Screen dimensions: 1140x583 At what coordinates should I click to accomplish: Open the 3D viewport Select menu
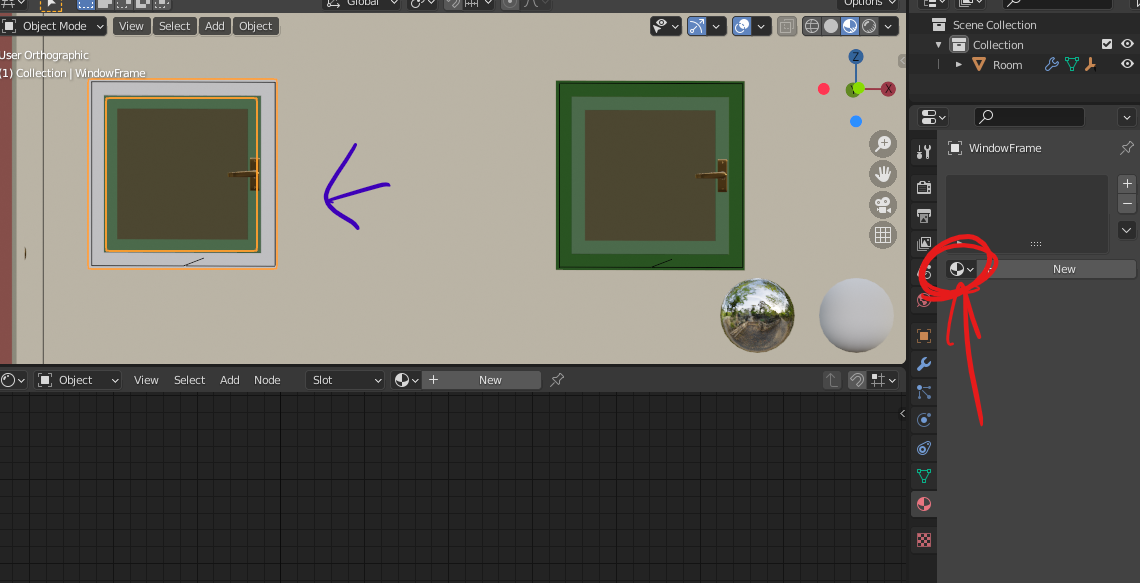[174, 26]
